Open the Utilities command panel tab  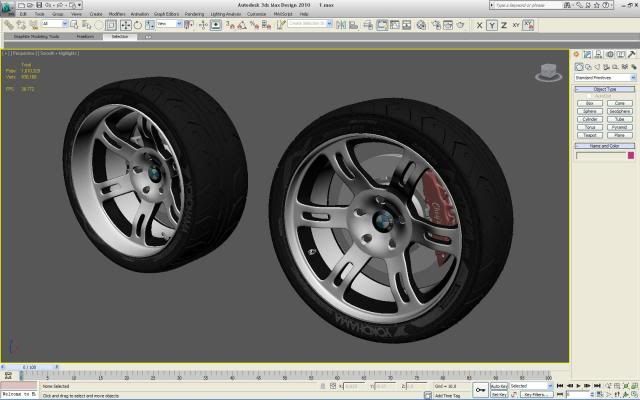click(631, 54)
